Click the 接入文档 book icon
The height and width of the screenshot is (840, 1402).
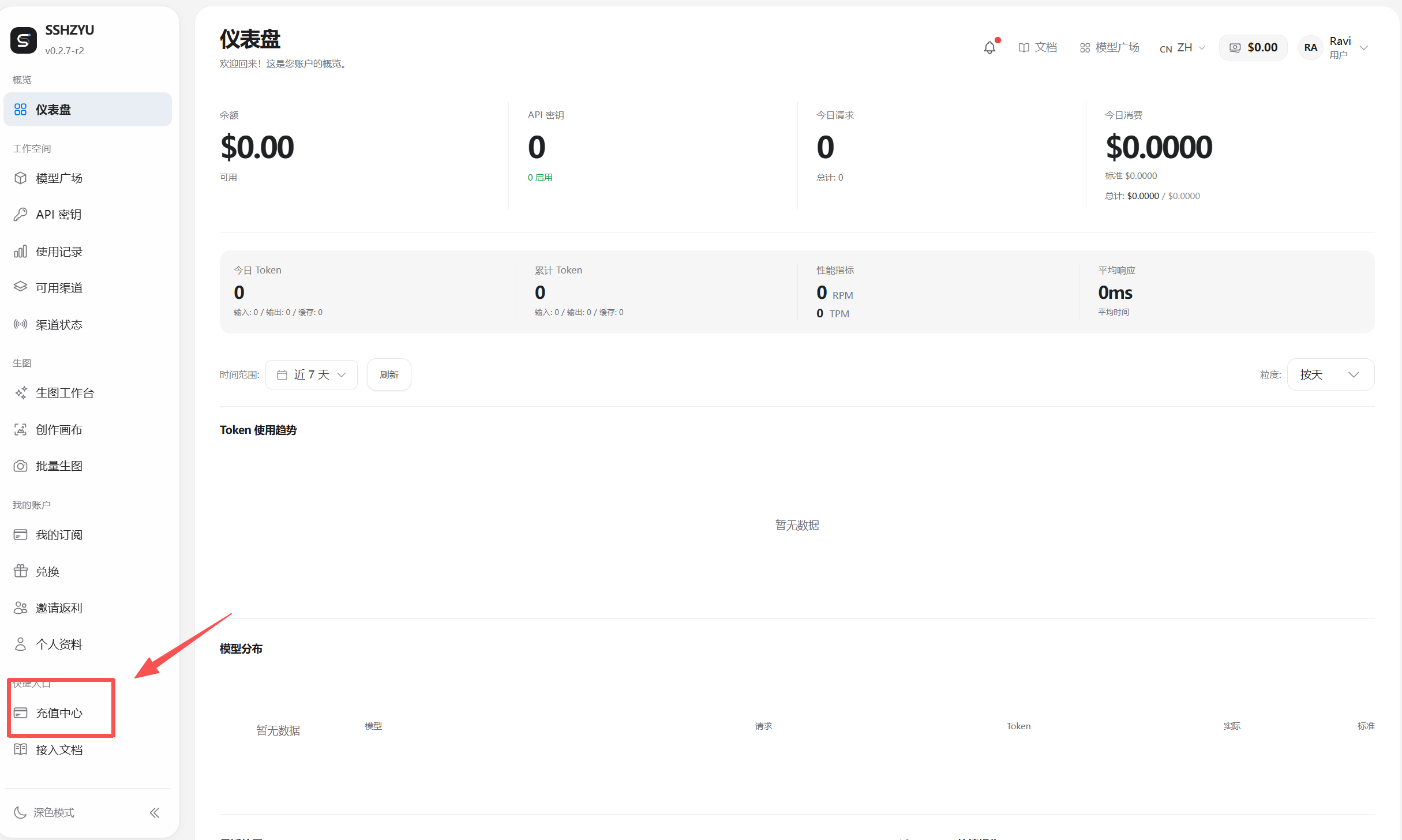click(21, 749)
